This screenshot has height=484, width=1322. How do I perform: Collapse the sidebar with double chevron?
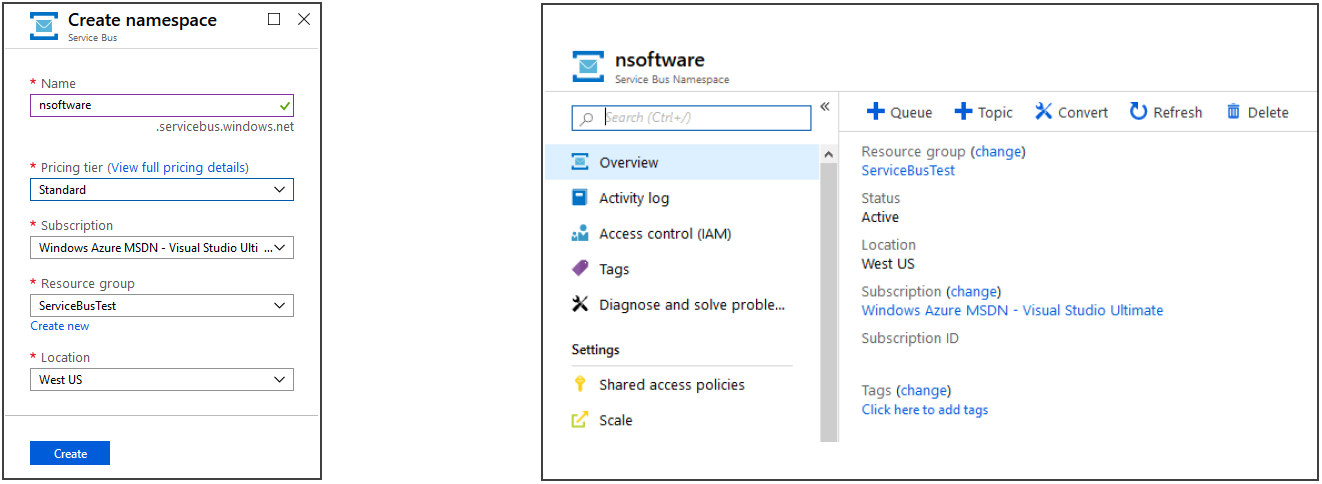pos(825,106)
